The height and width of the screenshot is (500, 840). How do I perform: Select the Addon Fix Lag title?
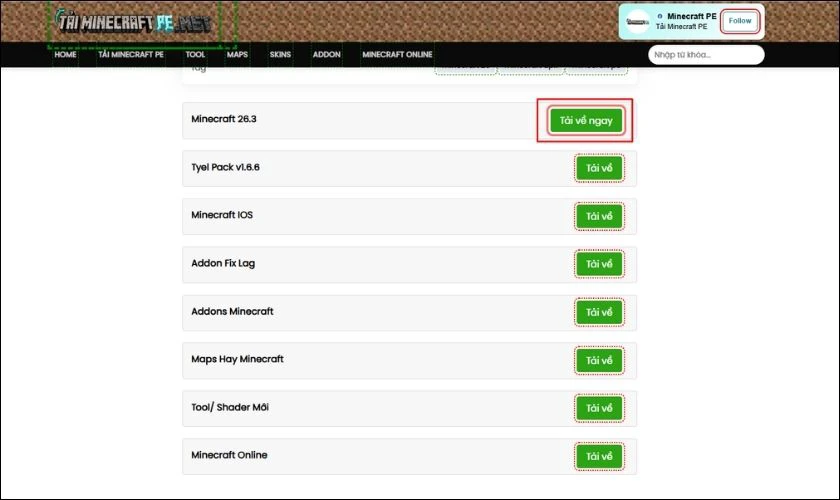click(x=223, y=263)
